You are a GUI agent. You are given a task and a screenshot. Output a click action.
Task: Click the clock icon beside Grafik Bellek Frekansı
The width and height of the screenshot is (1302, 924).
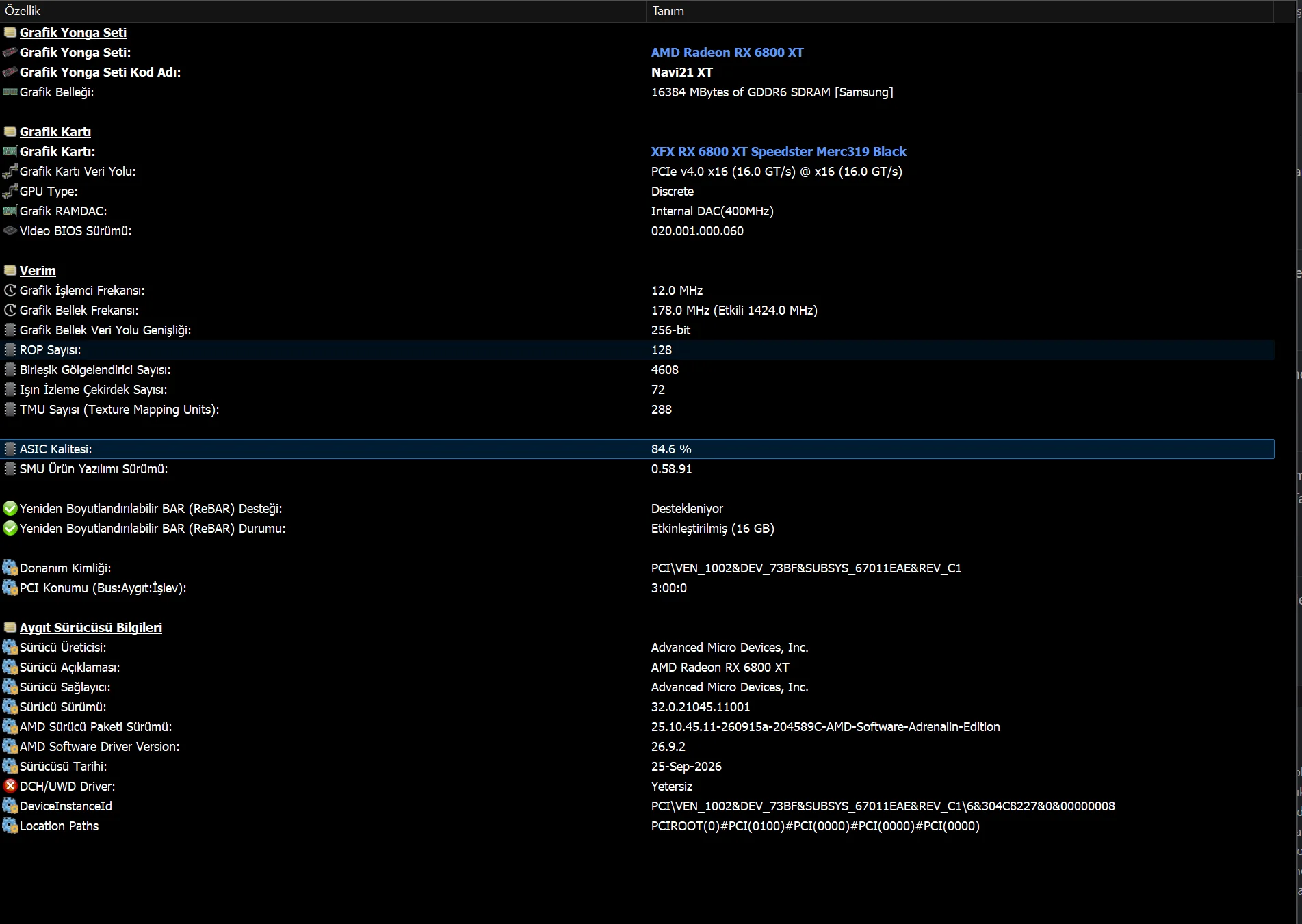click(x=10, y=310)
